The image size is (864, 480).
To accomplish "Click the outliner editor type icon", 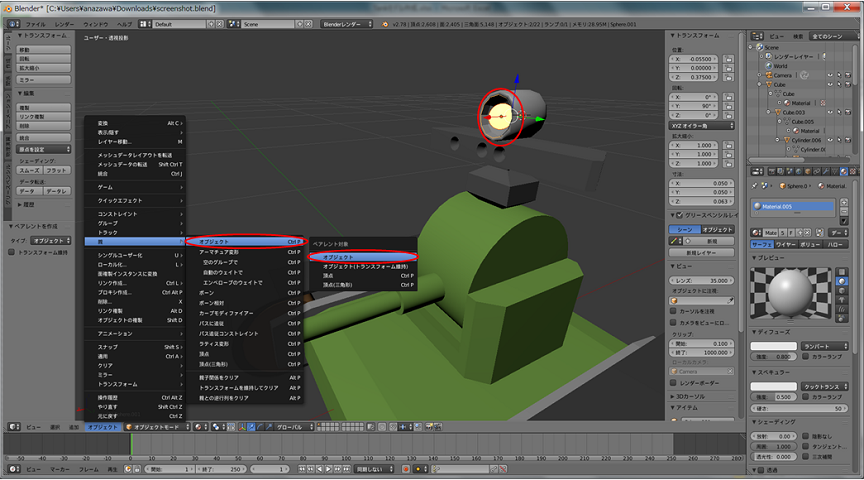I will coord(757,36).
